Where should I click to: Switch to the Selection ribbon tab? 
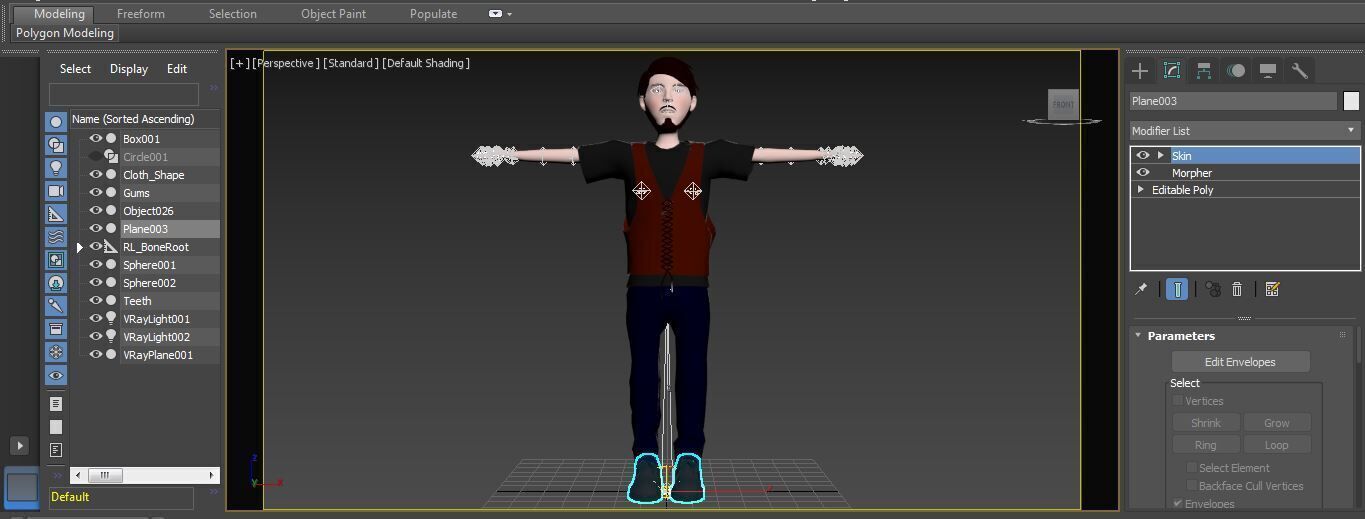tap(233, 14)
